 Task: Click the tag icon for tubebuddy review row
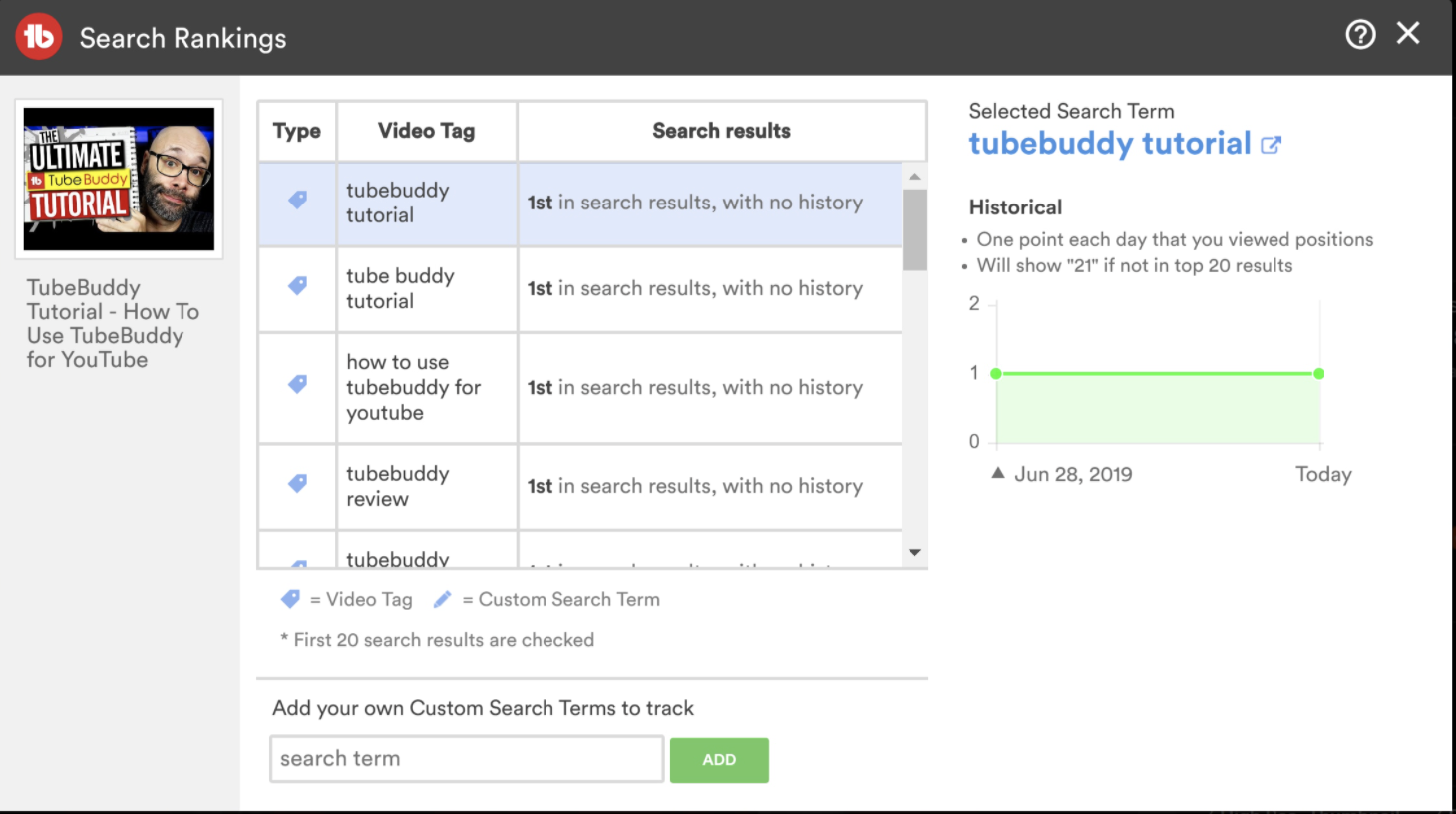point(297,483)
